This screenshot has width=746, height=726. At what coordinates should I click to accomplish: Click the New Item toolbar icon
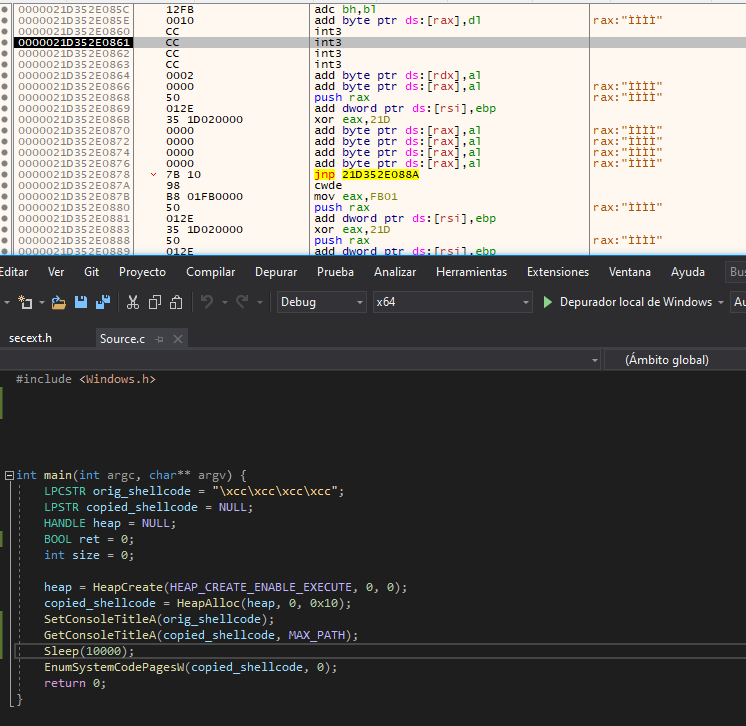pyautogui.click(x=25, y=302)
